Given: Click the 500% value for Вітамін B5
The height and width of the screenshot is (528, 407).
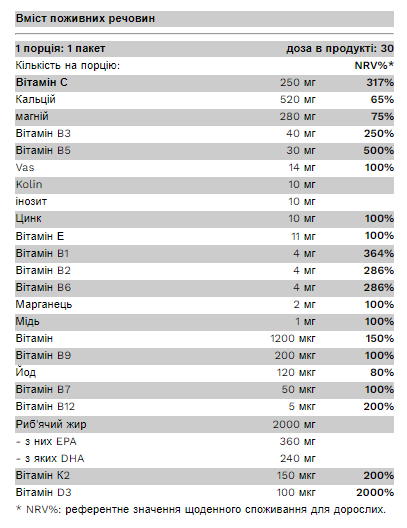Looking at the screenshot, I should pyautogui.click(x=378, y=151).
